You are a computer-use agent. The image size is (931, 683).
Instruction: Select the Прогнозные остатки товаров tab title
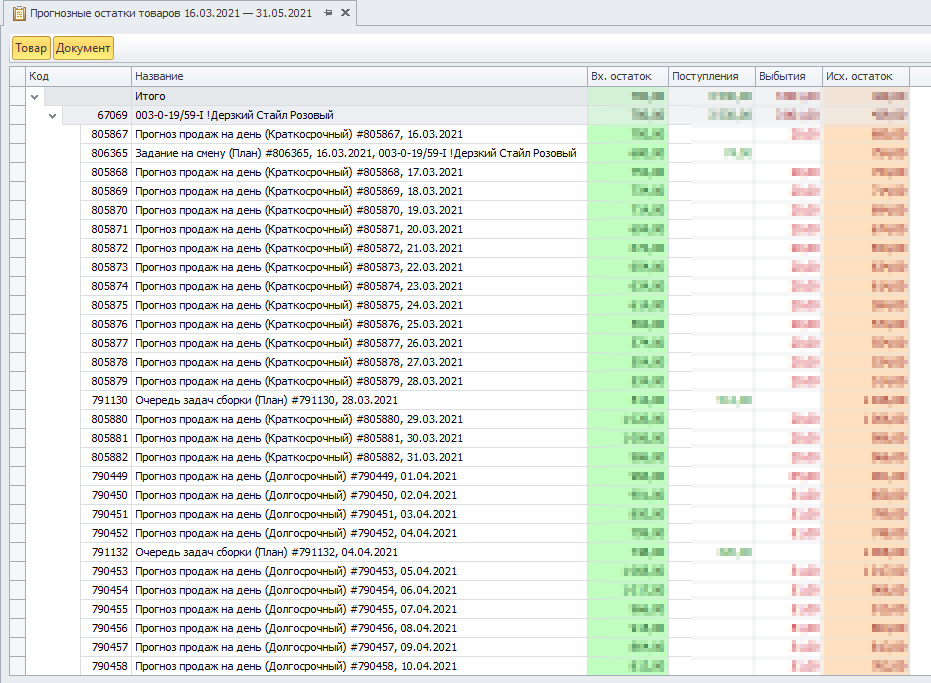coord(170,13)
